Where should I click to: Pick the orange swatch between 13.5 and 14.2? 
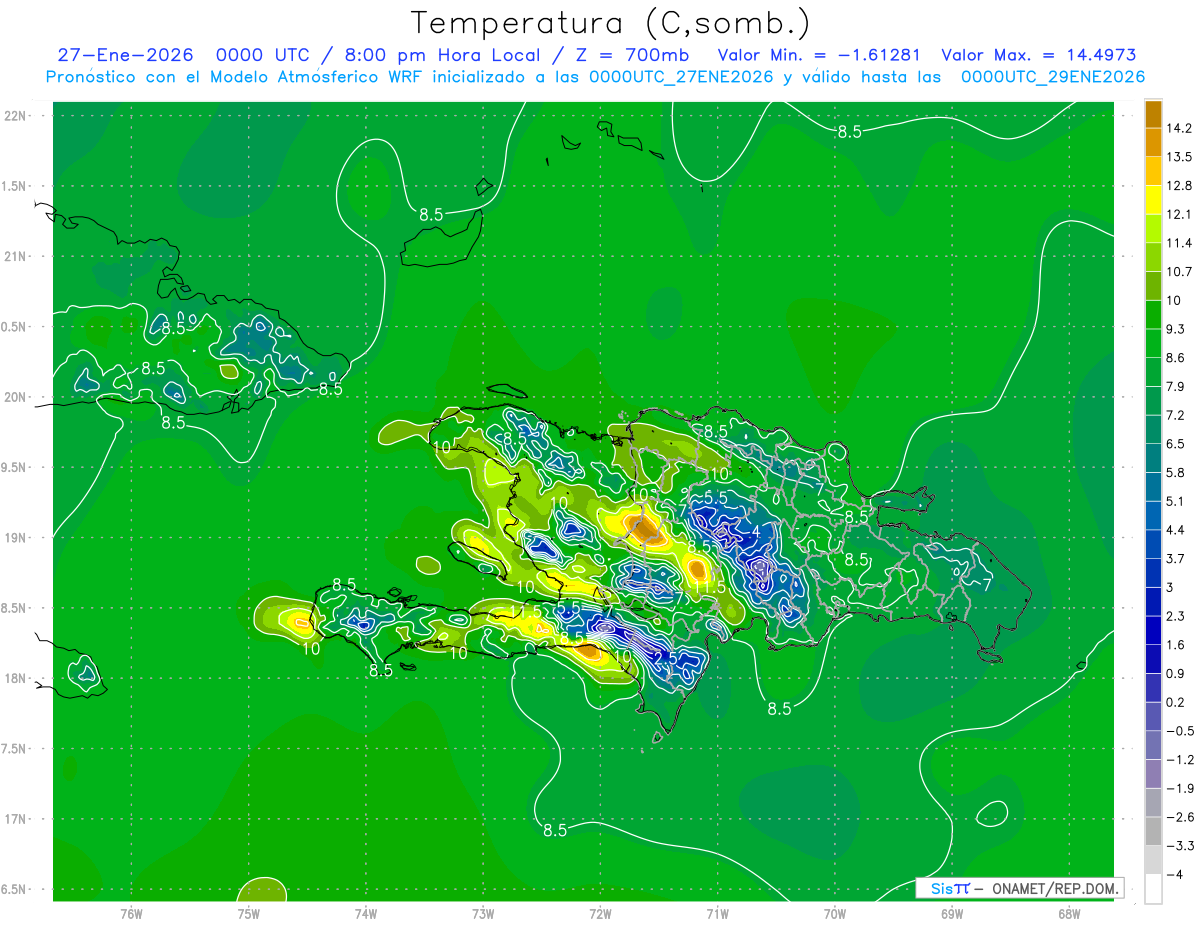click(1153, 143)
